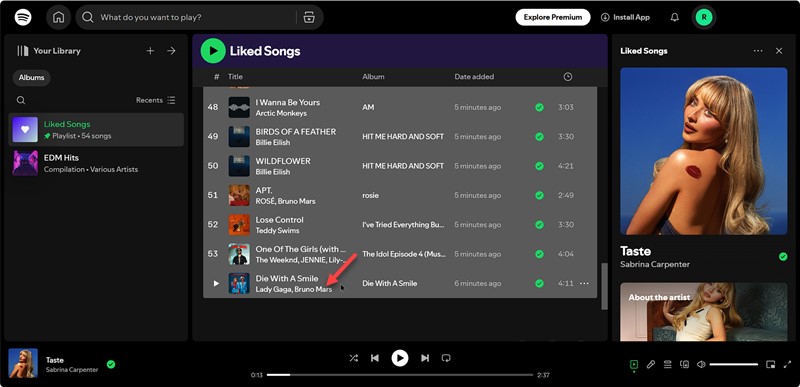This screenshot has height=387, width=800.
Task: Toggle shuffle mode
Action: pyautogui.click(x=354, y=358)
